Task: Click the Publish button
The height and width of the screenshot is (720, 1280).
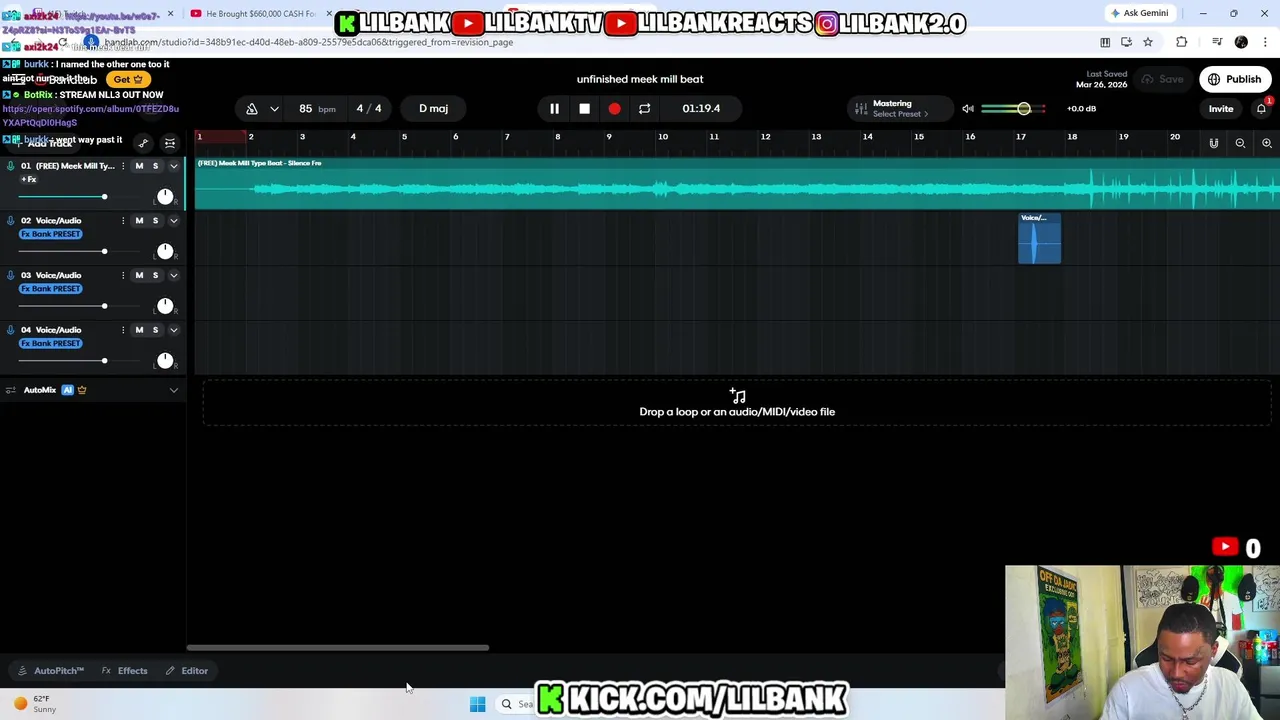Action: coord(1235,79)
